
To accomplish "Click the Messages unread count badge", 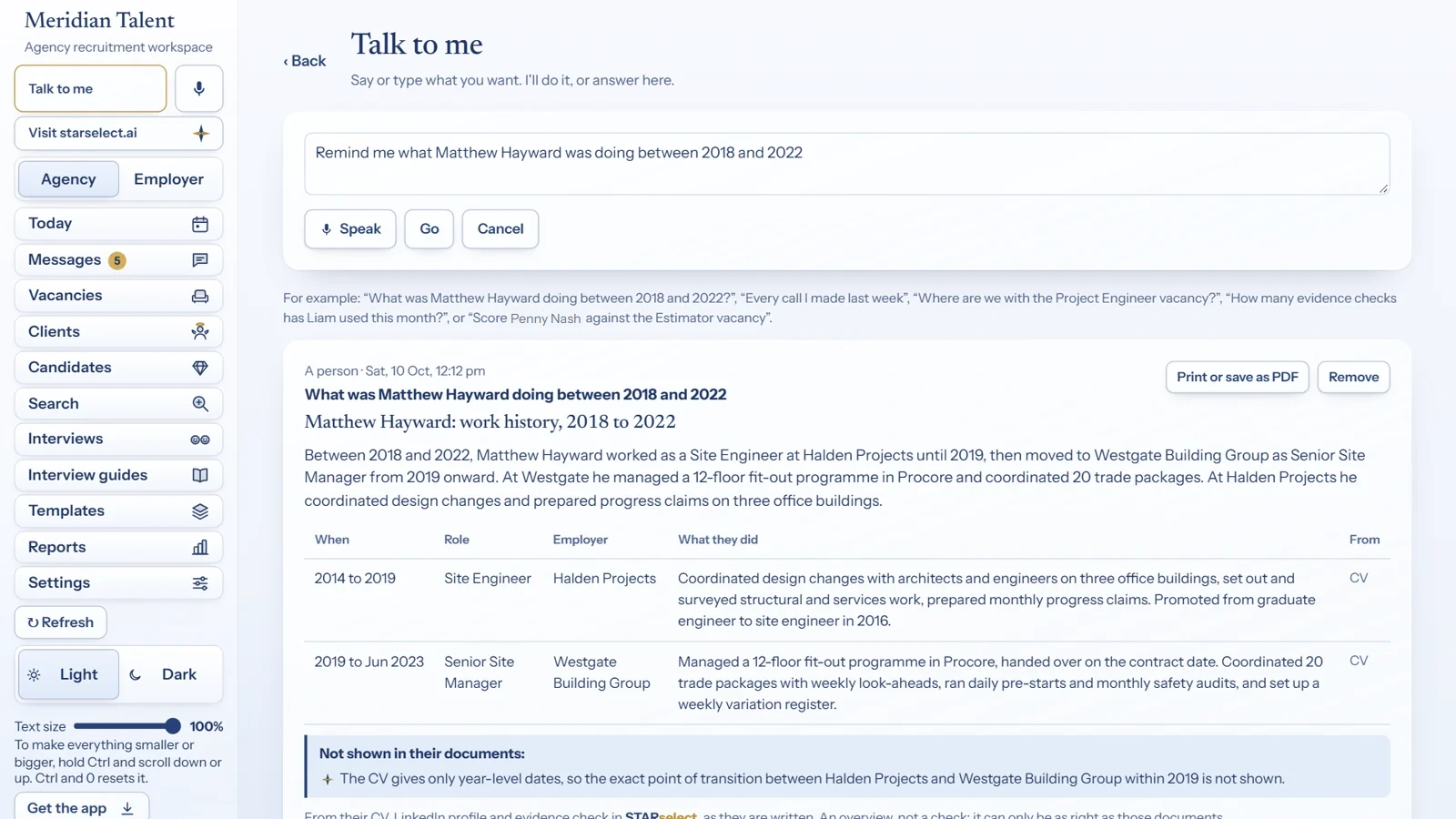I will click(x=117, y=261).
